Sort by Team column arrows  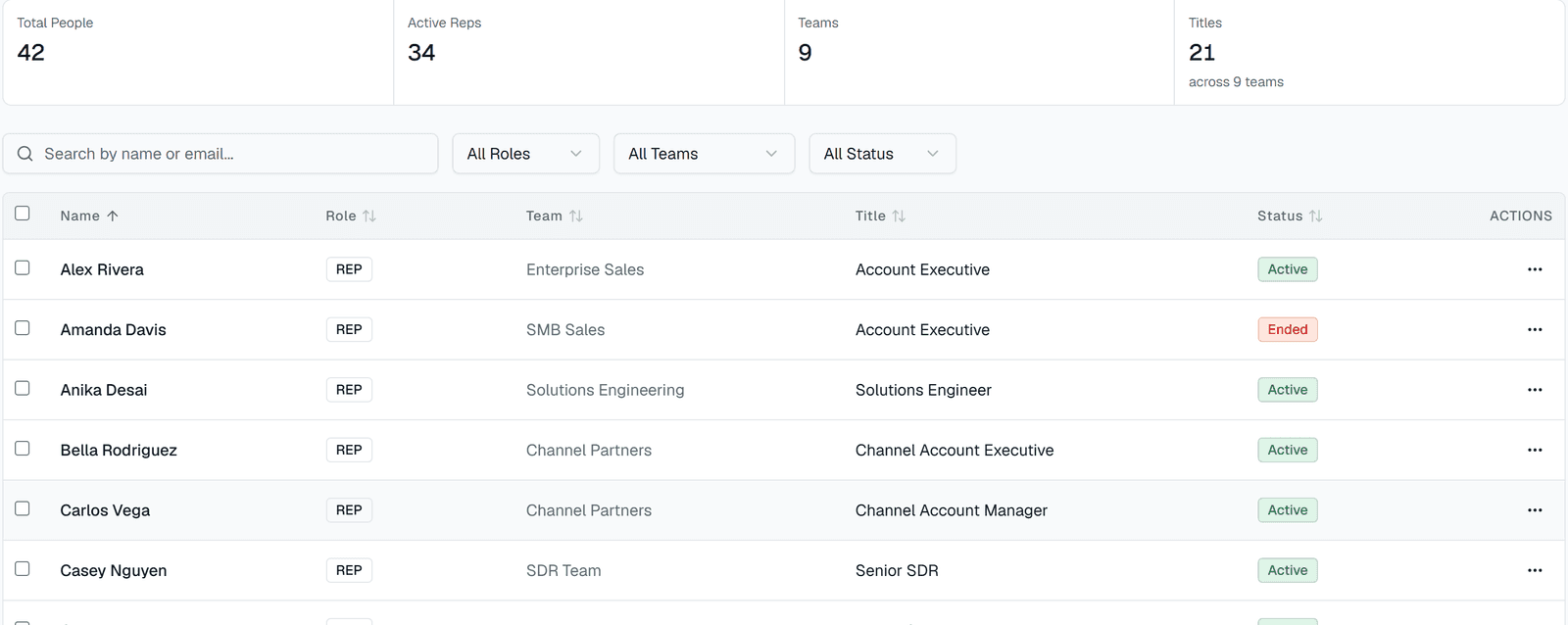(x=576, y=216)
